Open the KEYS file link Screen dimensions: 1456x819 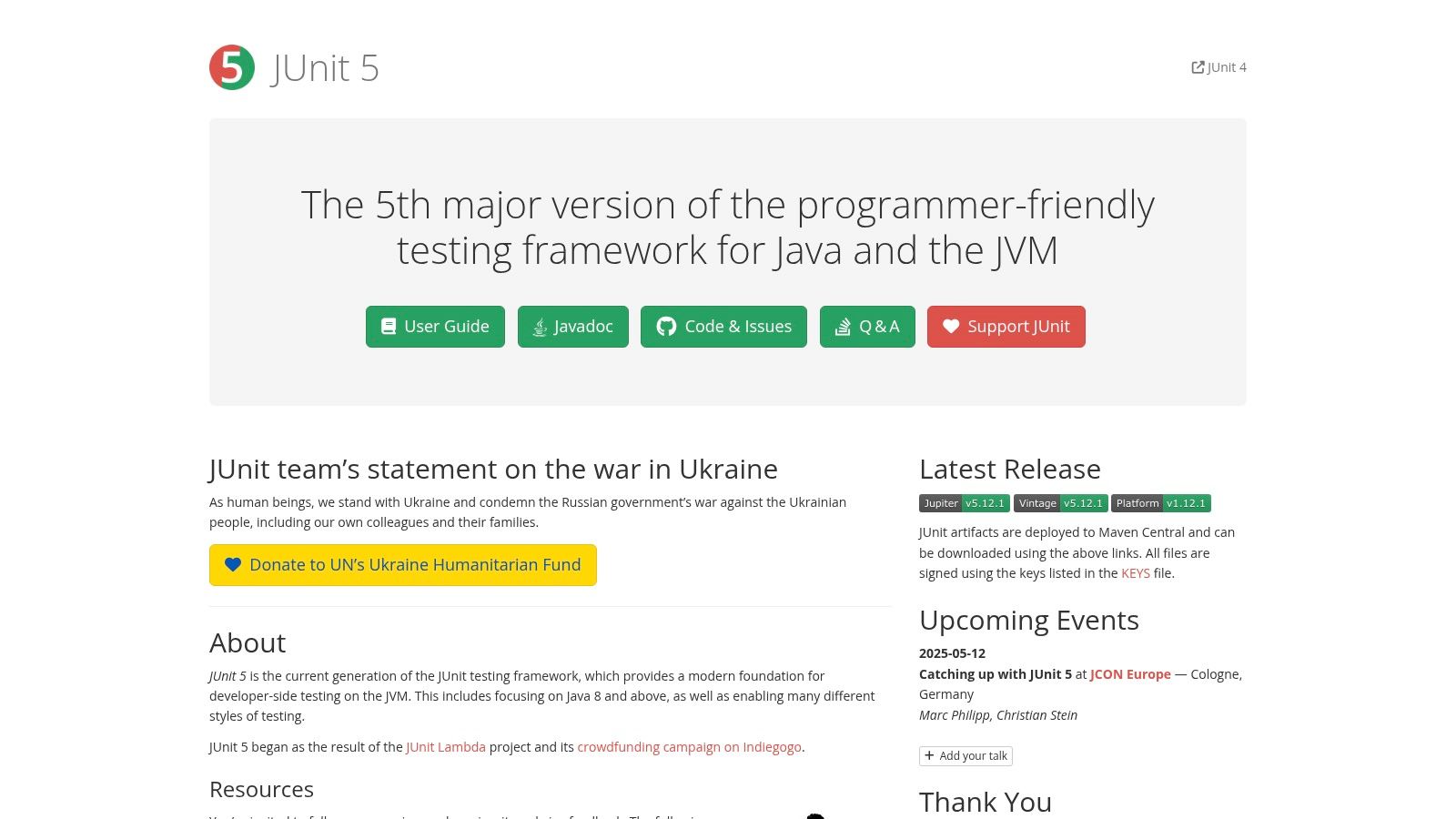point(1136,573)
